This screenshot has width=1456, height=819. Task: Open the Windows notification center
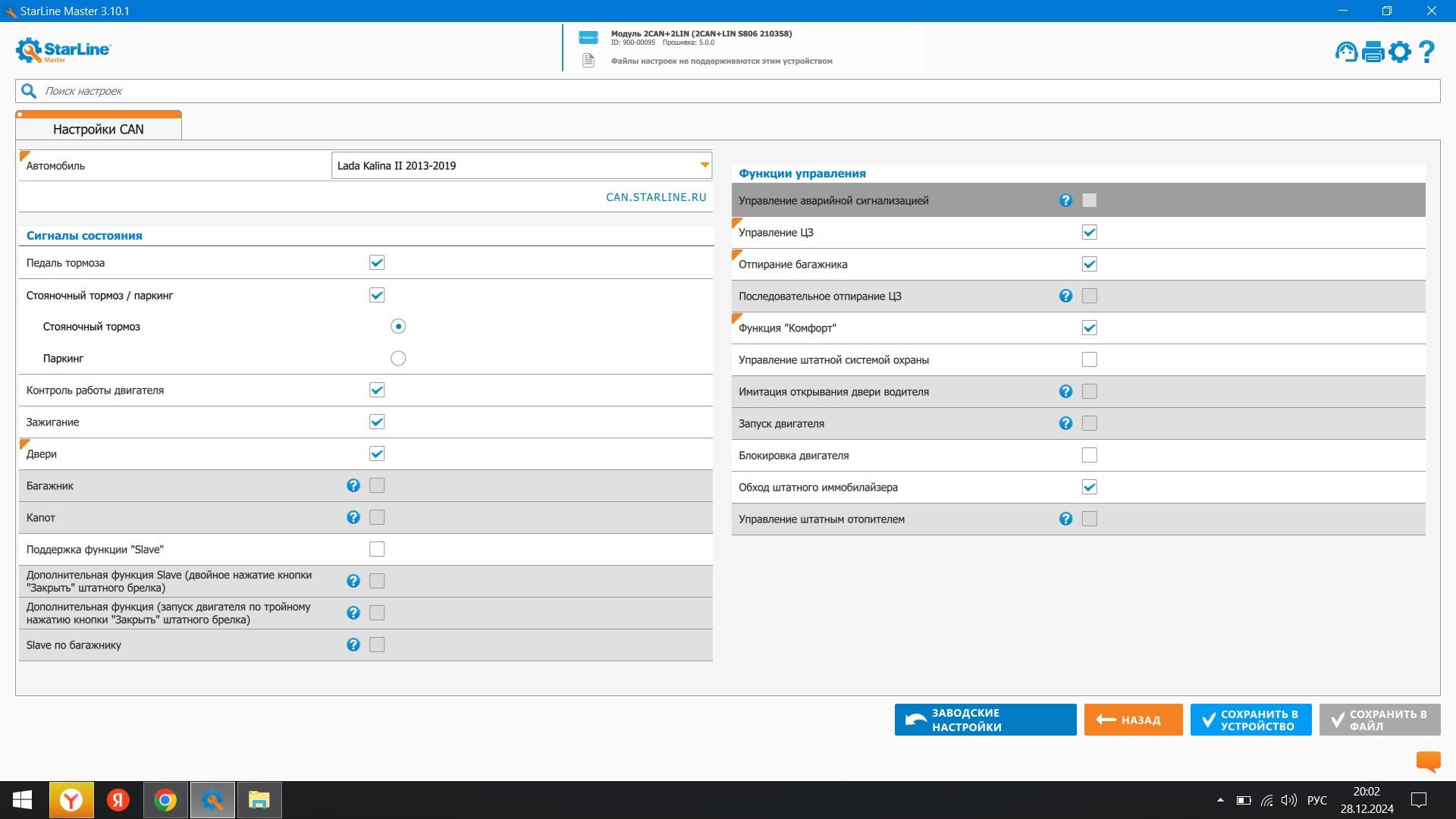[1418, 800]
